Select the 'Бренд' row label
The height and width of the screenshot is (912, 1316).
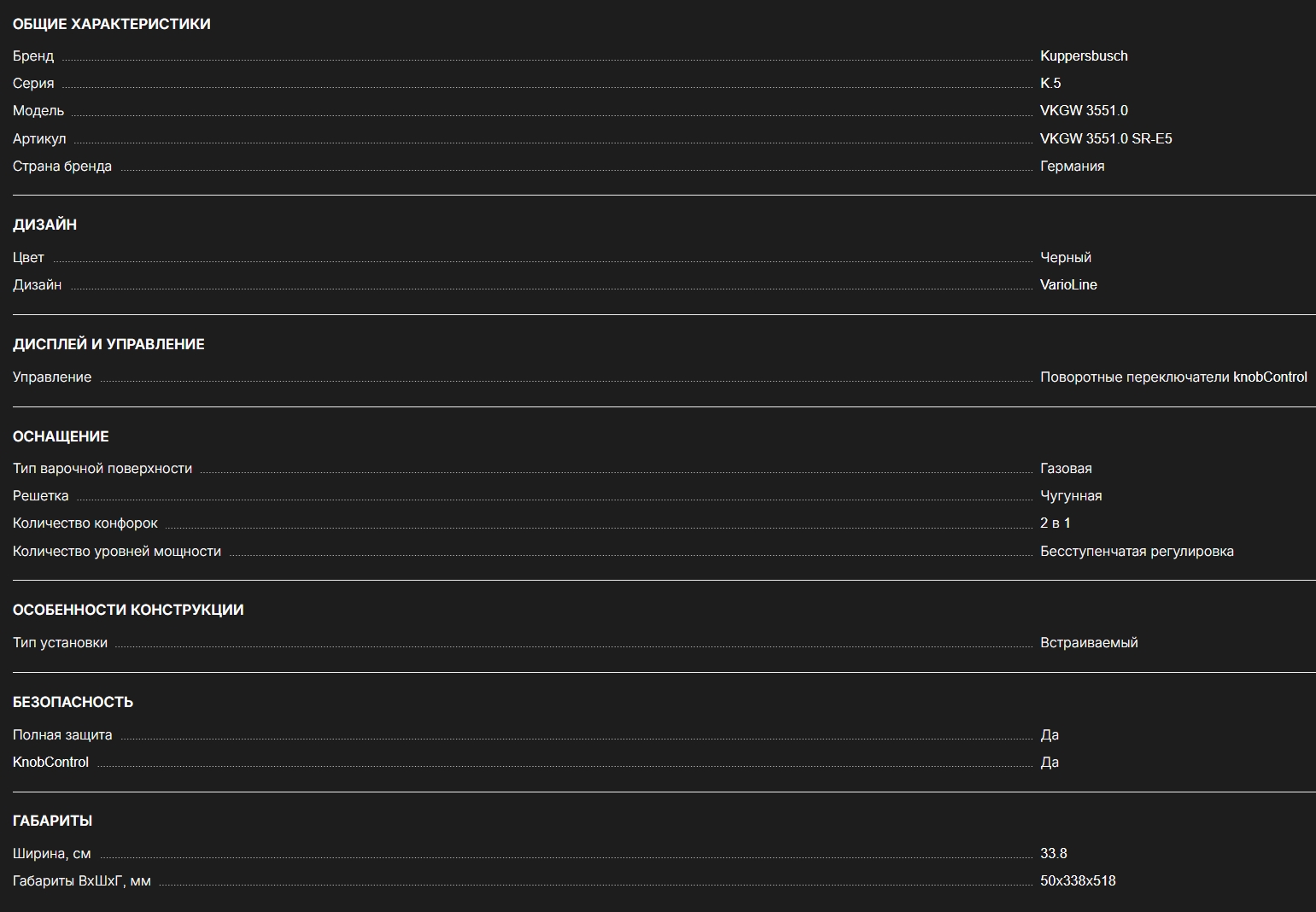(33, 56)
